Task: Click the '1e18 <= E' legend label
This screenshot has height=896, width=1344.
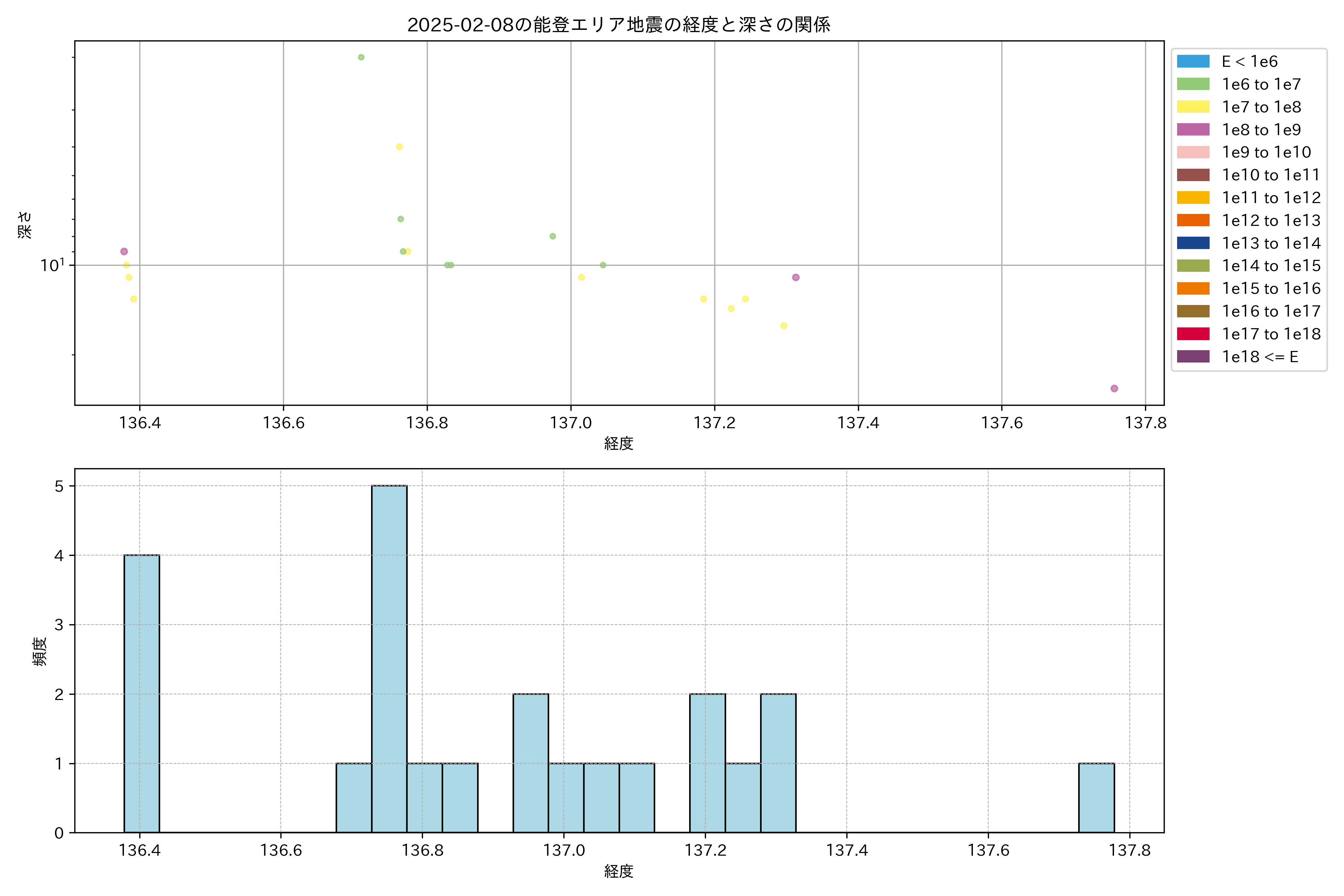Action: pos(1260,357)
